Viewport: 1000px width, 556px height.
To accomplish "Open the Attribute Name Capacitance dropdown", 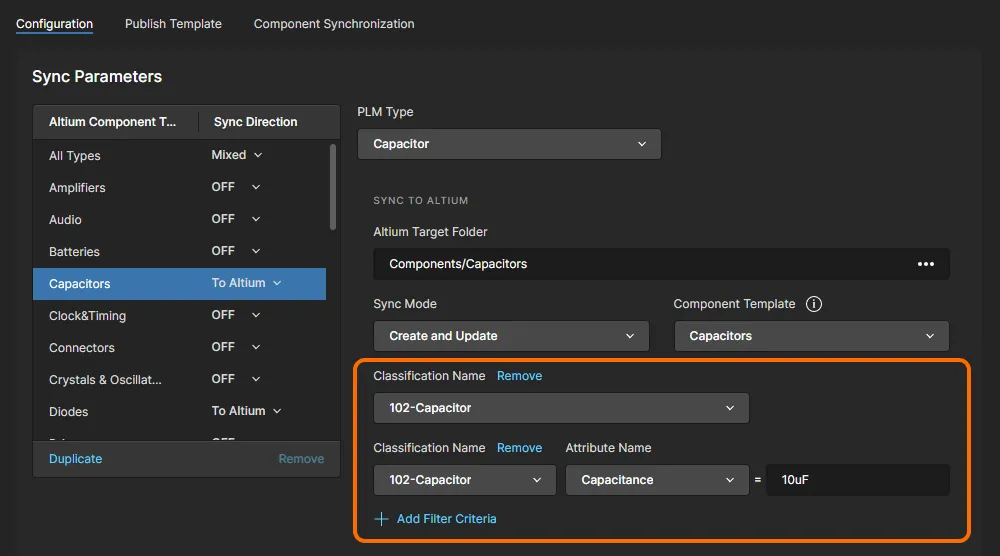I will tap(657, 480).
